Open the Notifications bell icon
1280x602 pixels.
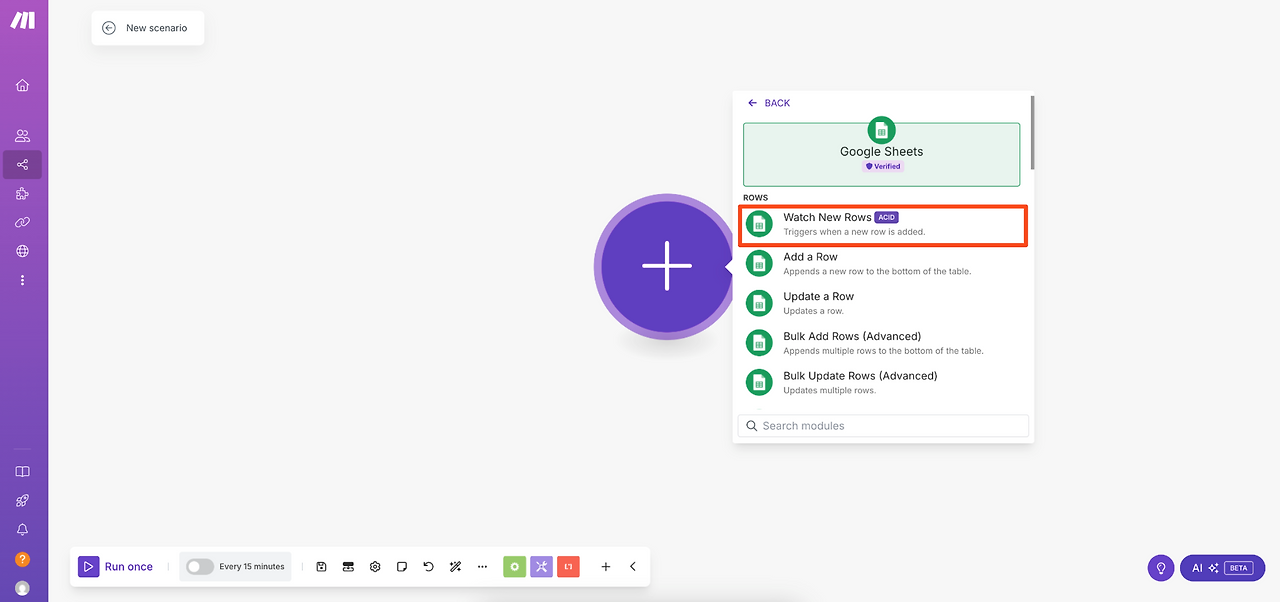click(x=22, y=530)
